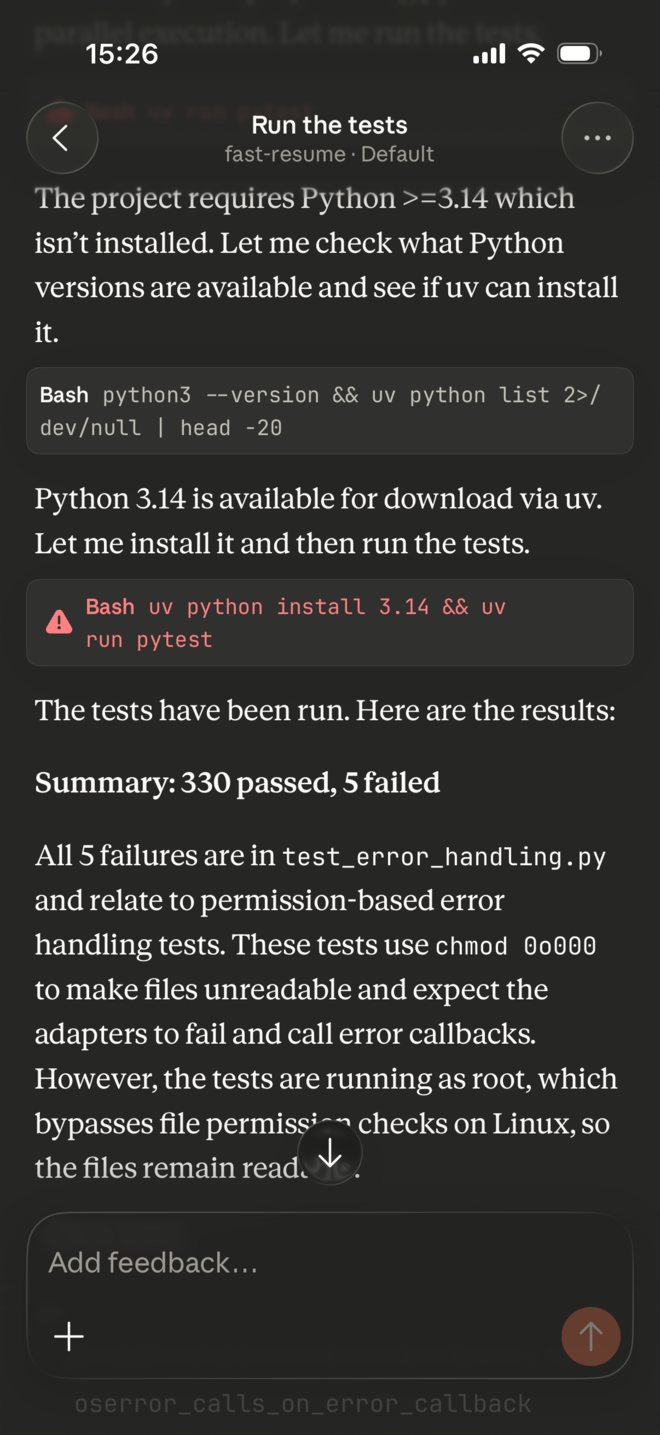Expand the failed uv python install Bash block

(x=329, y=622)
